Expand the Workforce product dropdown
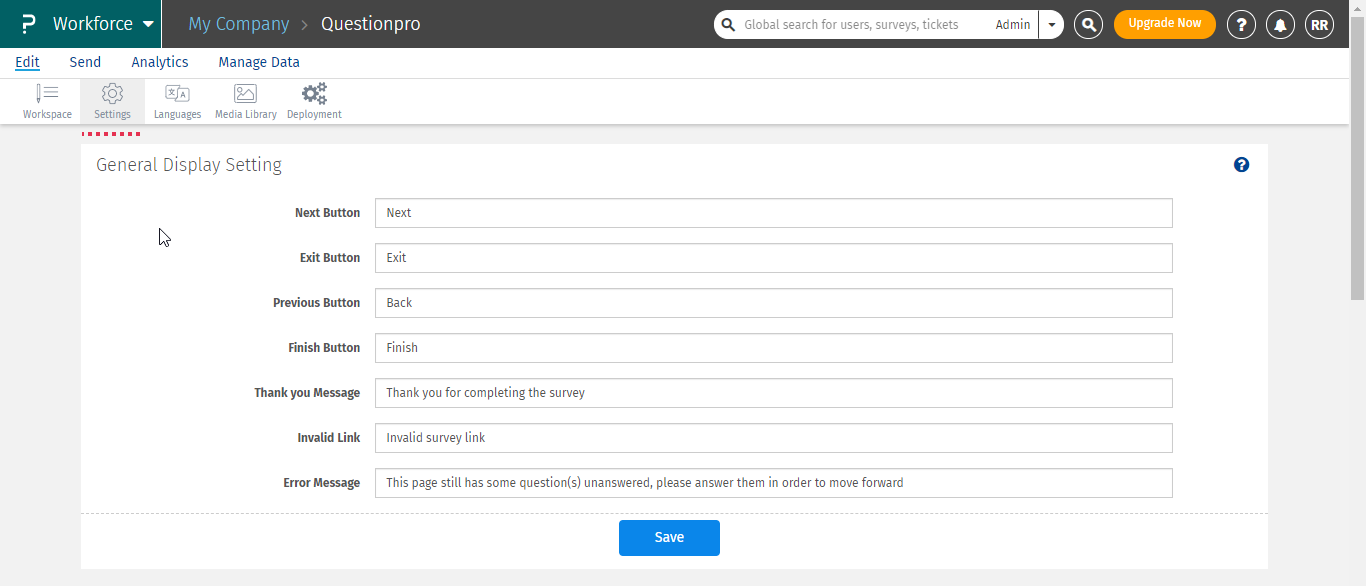The image size is (1366, 586). (x=148, y=24)
